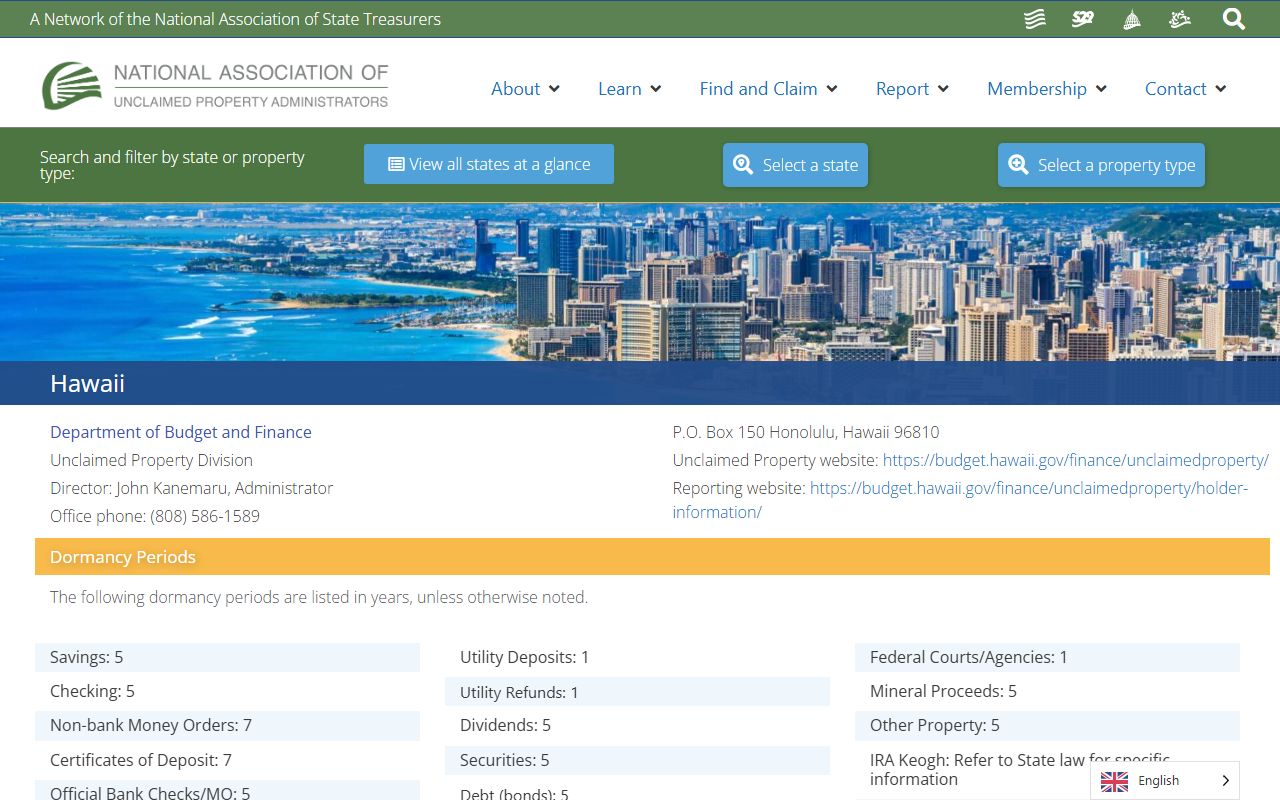Image resolution: width=1280 pixels, height=800 pixels.
Task: Click 'Unclaimed Property Division' text
Action: [x=152, y=460]
